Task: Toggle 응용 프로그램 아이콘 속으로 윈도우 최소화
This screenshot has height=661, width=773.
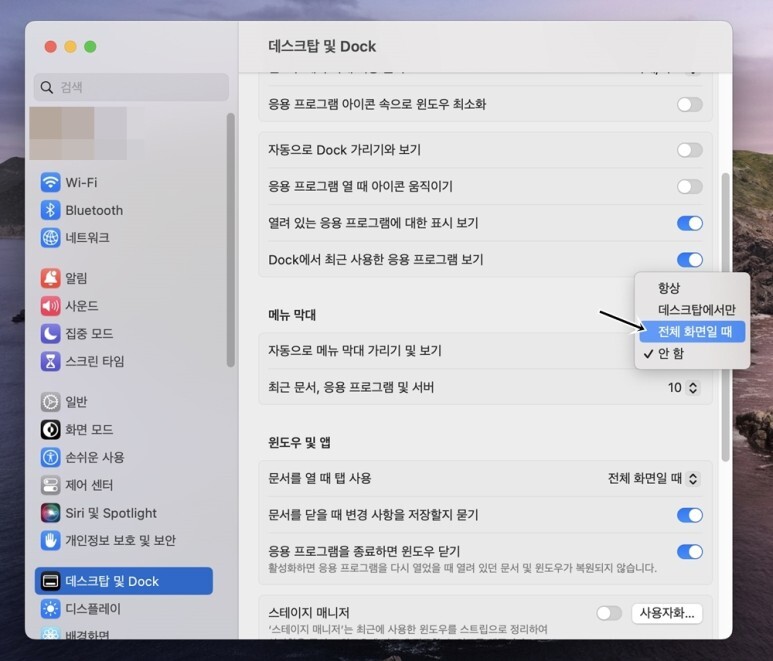Action: (x=690, y=104)
